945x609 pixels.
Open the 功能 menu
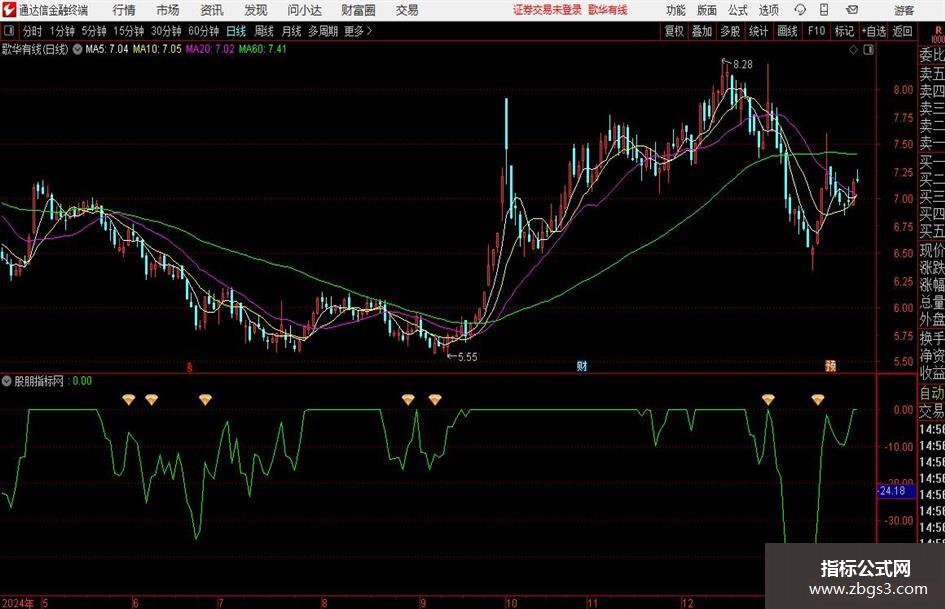676,10
